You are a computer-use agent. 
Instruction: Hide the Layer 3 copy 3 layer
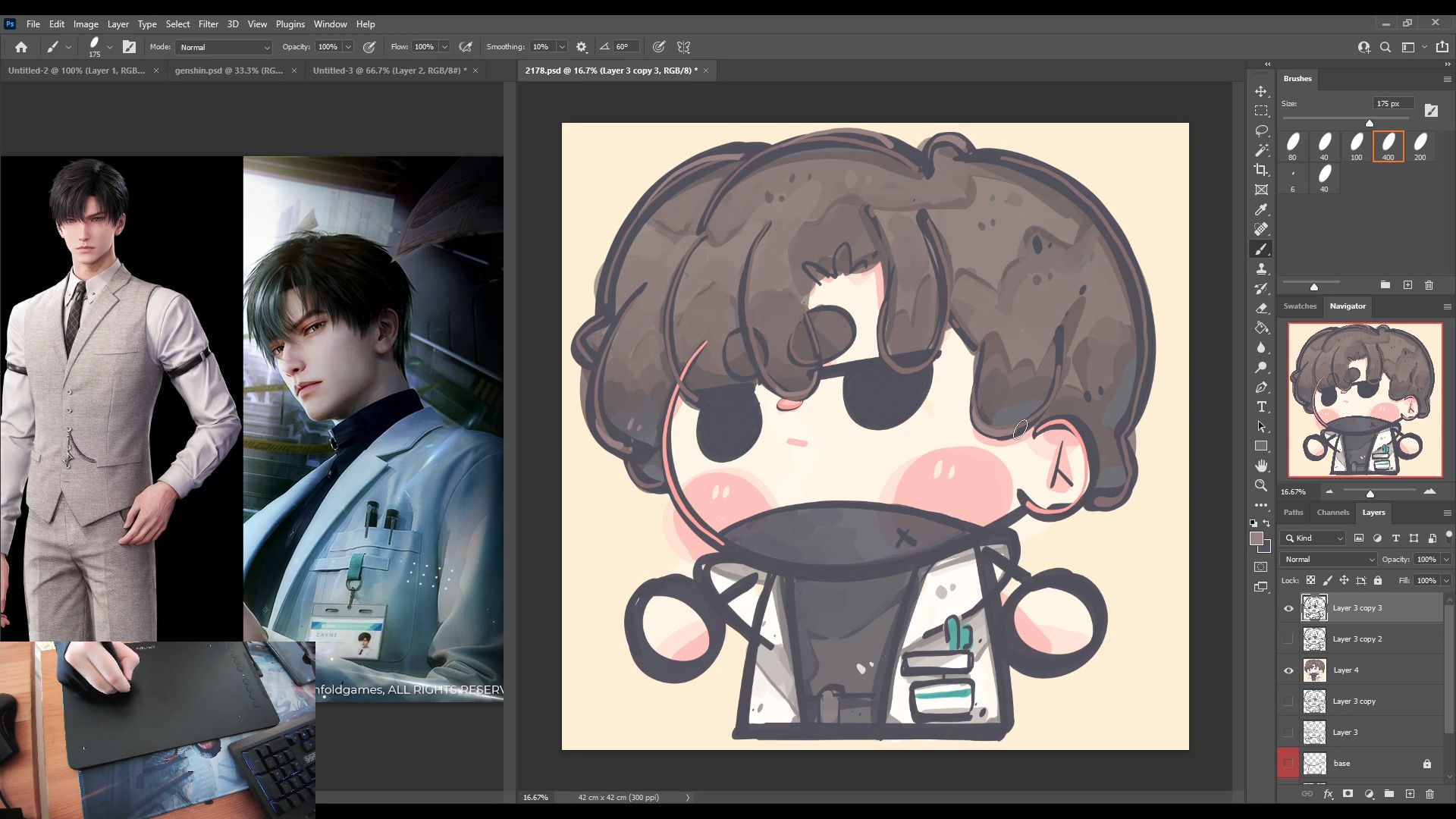1288,608
